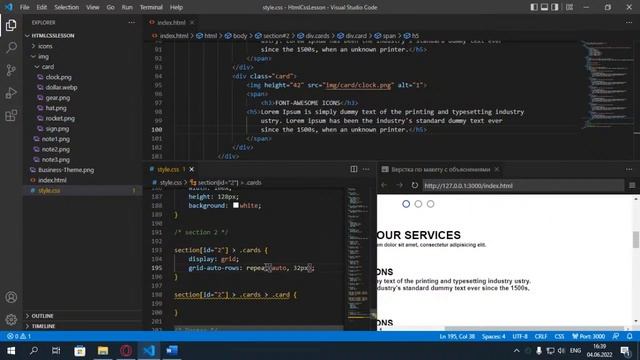
Task: Show errors and warnings in status bar
Action: [x=19, y=336]
